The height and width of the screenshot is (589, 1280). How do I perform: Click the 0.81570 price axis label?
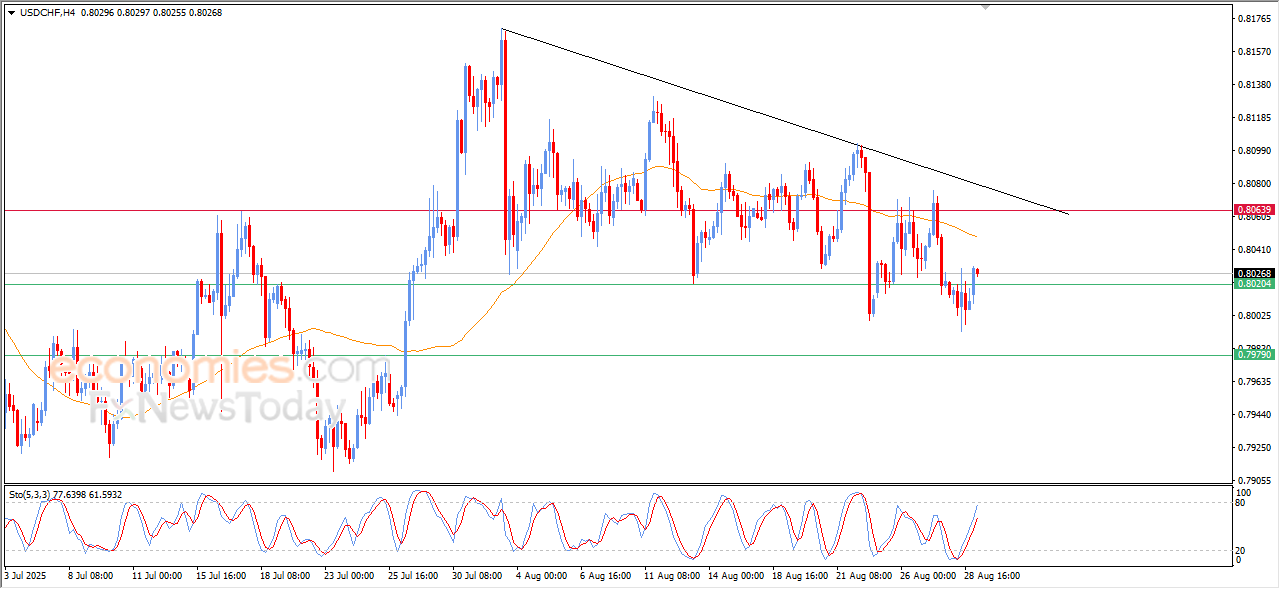pos(1254,52)
